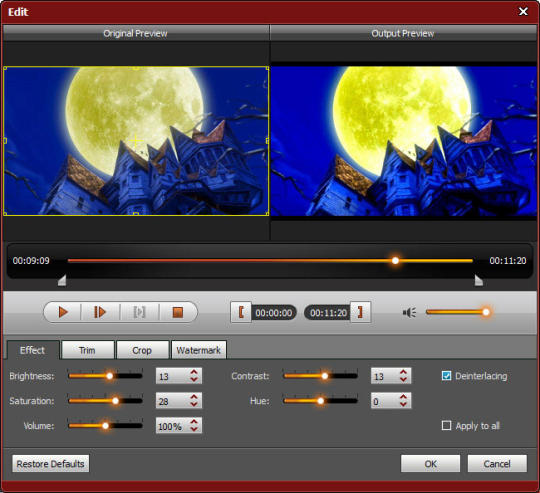
Task: Click the Volume effect slider handle
Action: pyautogui.click(x=105, y=426)
